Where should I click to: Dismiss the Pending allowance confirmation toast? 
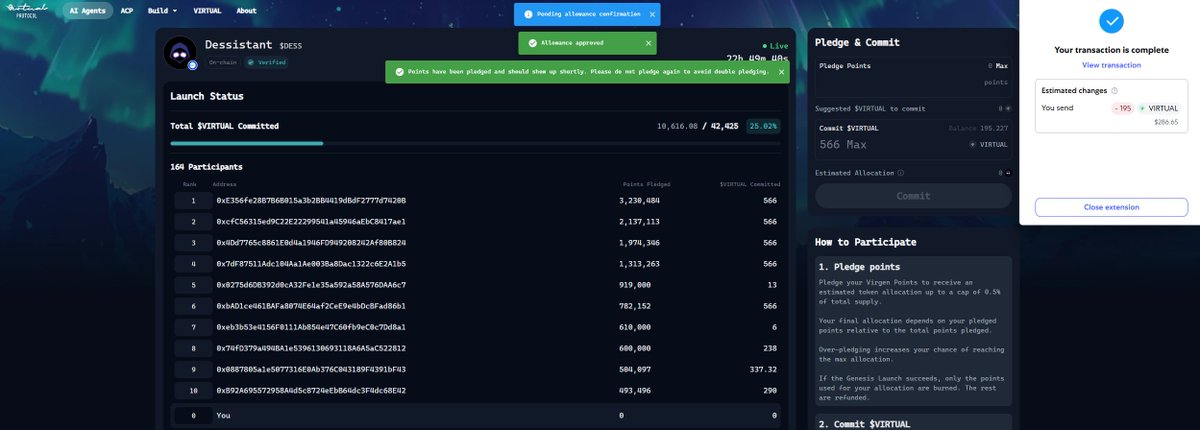point(652,14)
